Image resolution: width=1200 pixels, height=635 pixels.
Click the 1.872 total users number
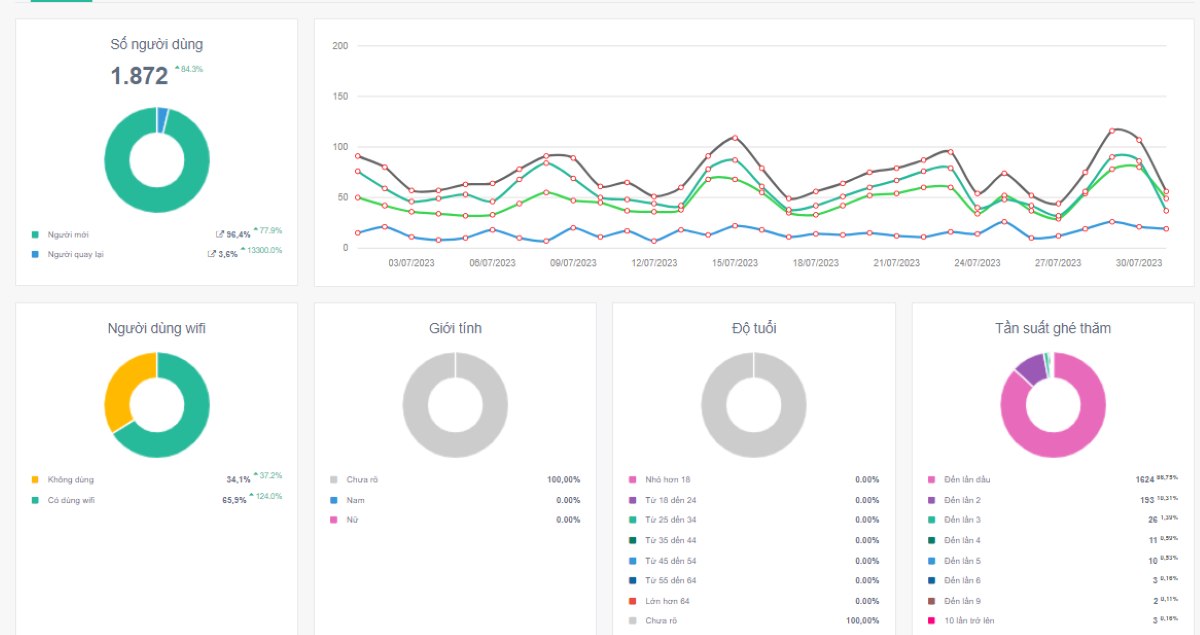tap(139, 76)
